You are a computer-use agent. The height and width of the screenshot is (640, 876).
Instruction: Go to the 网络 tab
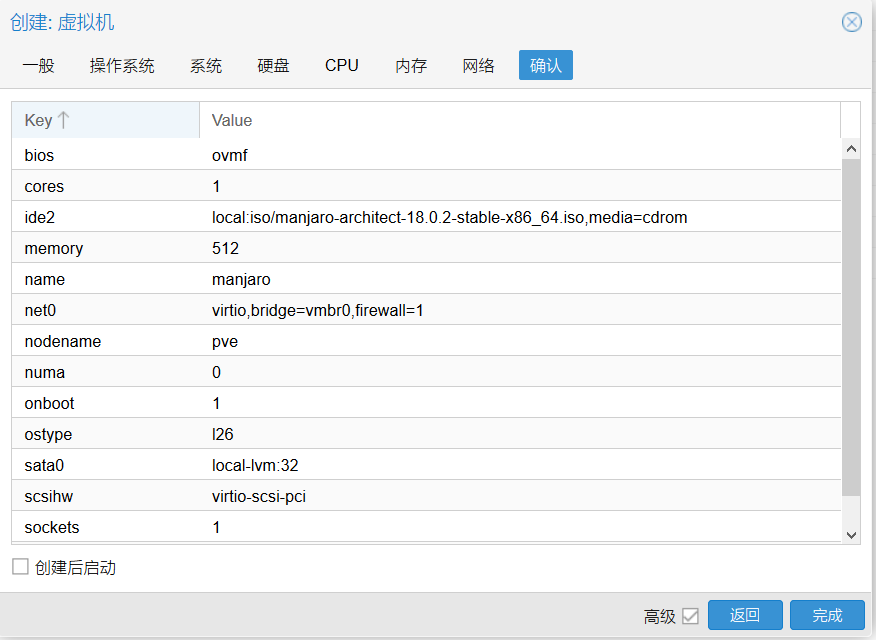pos(478,66)
